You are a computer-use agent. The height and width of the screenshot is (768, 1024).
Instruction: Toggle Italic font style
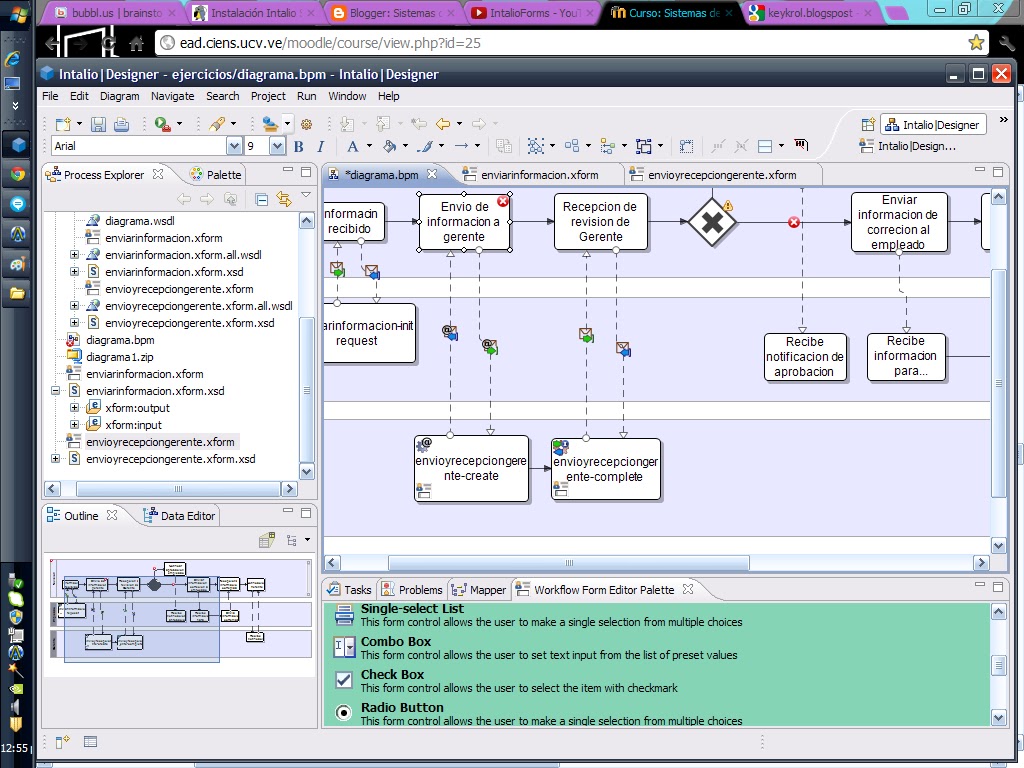320,146
